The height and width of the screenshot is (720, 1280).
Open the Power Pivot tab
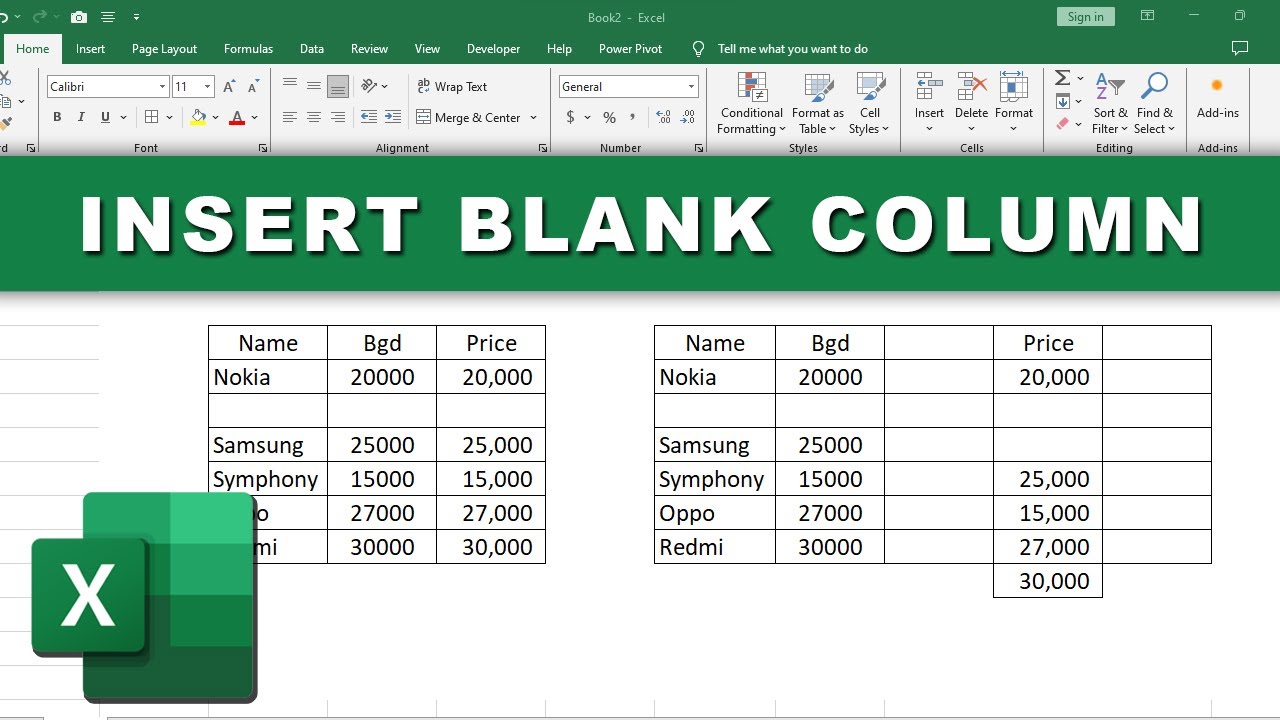pos(630,48)
